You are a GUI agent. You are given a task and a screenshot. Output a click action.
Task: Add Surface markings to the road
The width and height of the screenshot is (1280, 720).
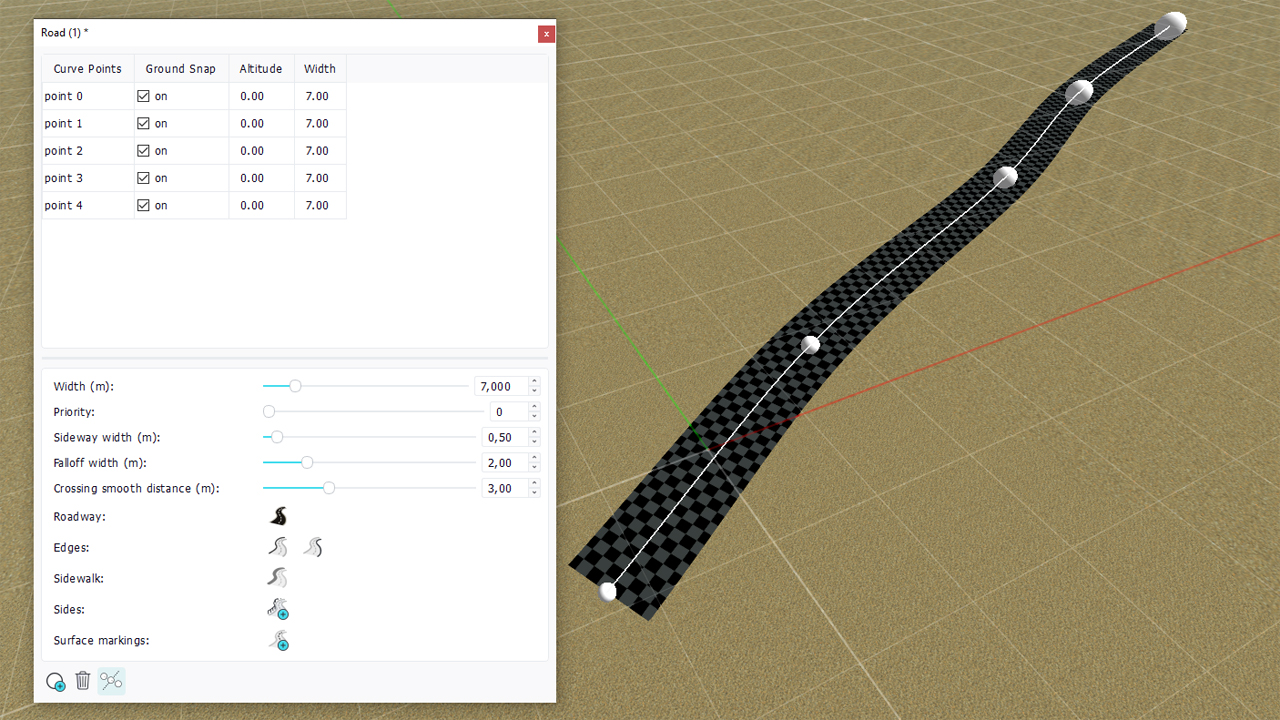tap(278, 640)
